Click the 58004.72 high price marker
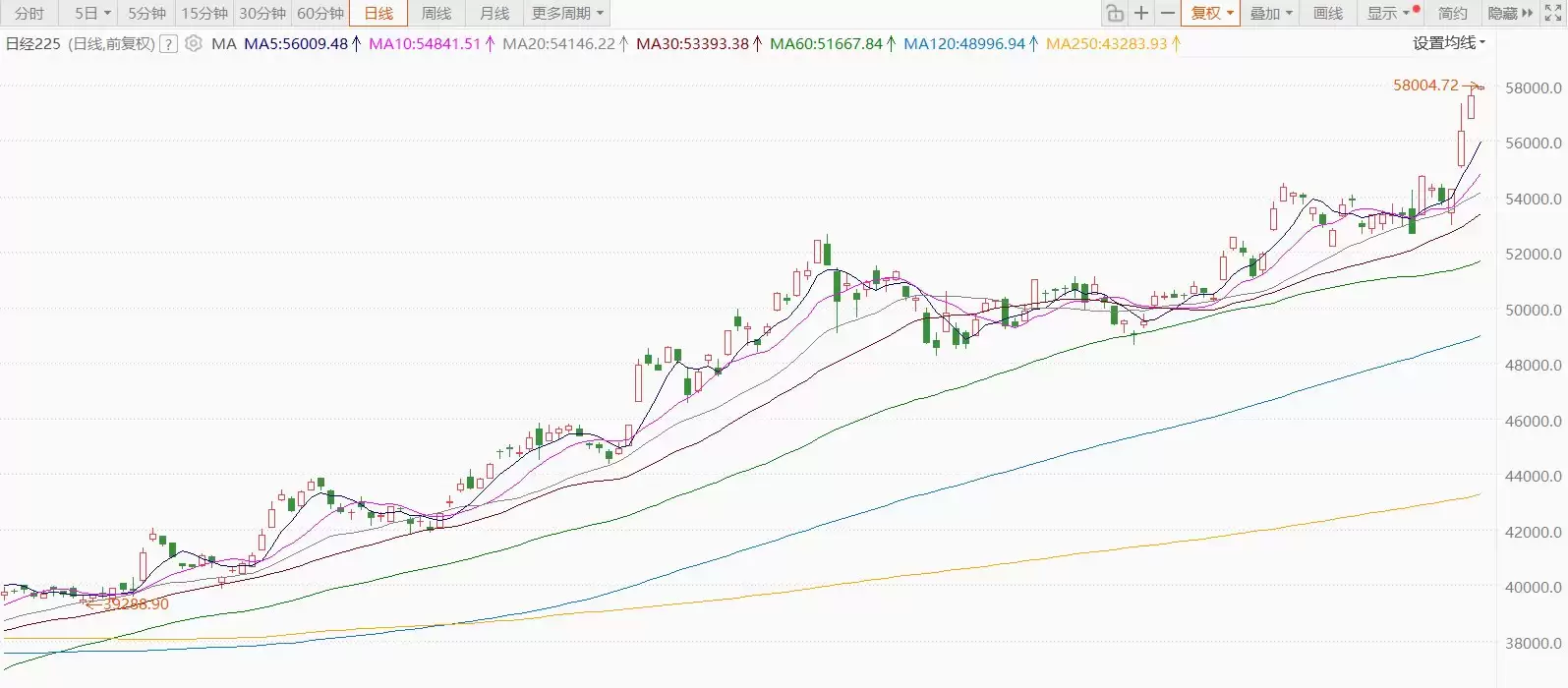 coord(1425,85)
